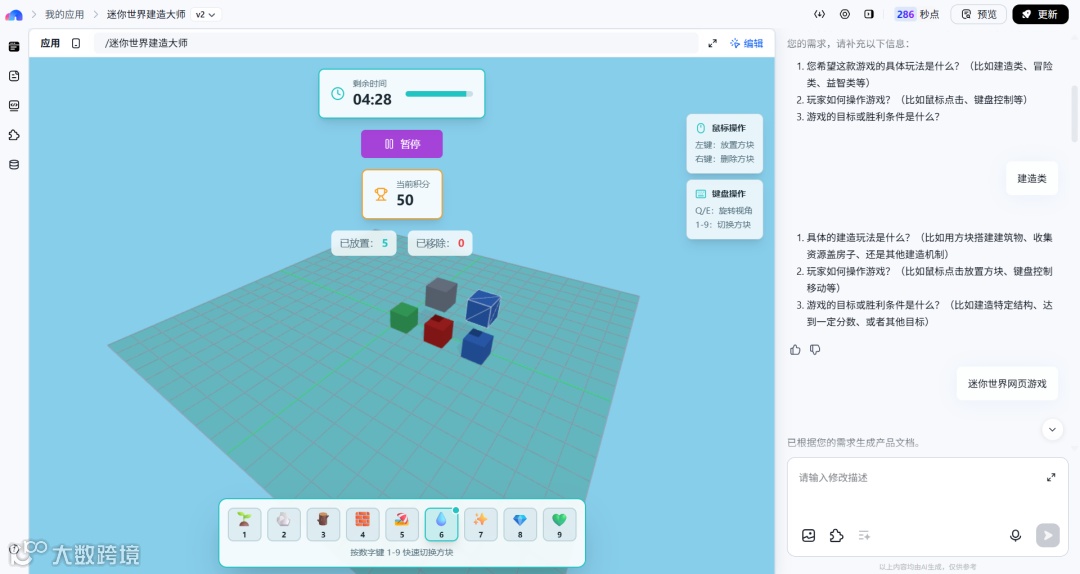Click the /迷你世界建造大师 path field
Image resolution: width=1080 pixels, height=574 pixels.
point(395,43)
